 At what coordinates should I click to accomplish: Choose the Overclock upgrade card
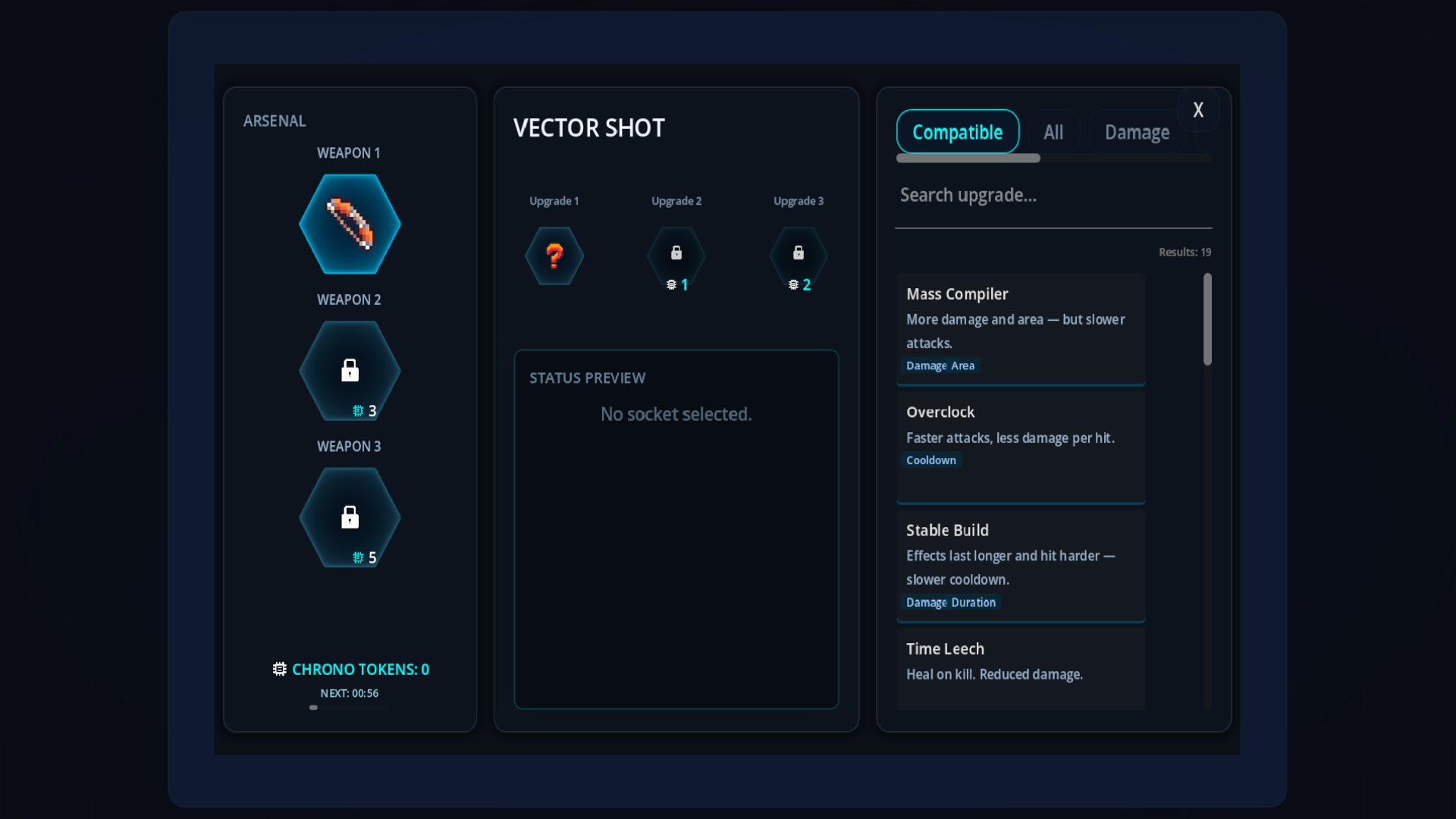click(1020, 447)
